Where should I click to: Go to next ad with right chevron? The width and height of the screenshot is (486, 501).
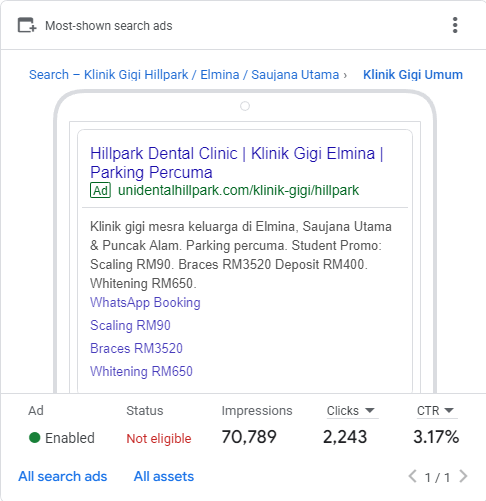(x=463, y=476)
